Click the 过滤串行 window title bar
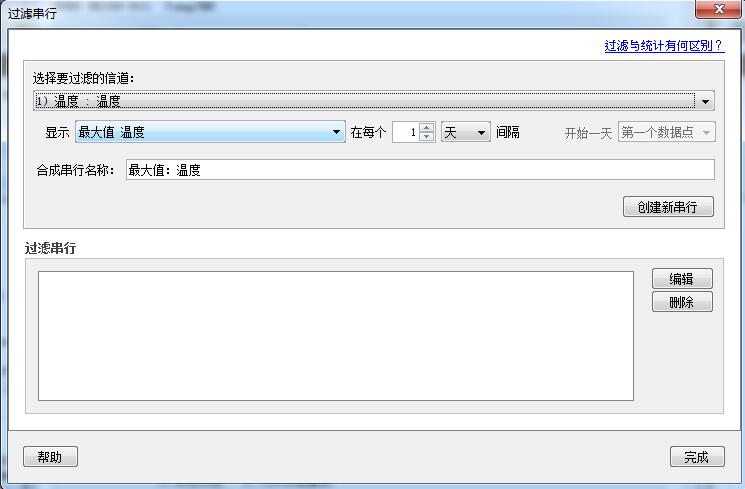 pyautogui.click(x=300, y=11)
